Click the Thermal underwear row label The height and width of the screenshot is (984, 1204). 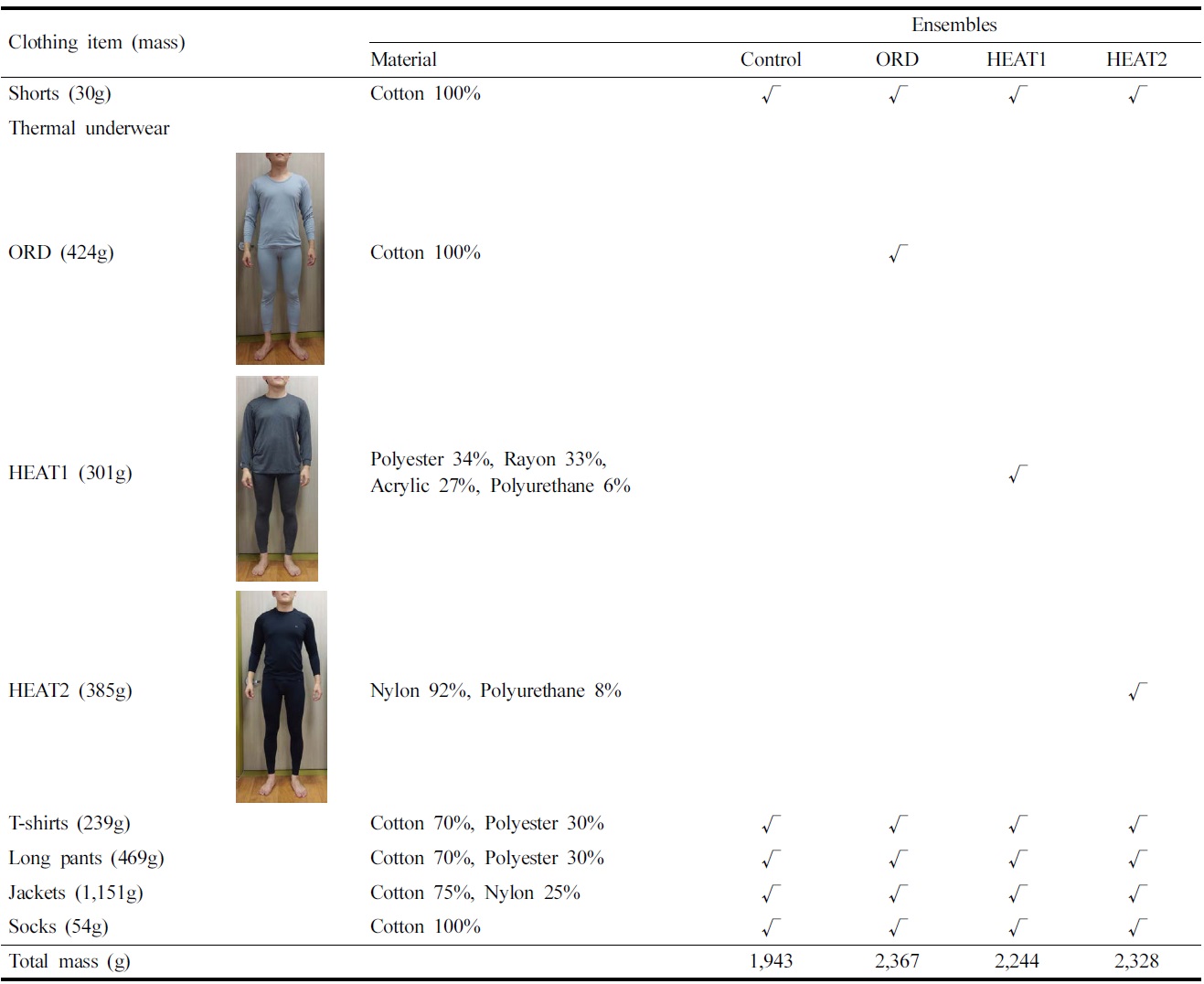point(89,128)
